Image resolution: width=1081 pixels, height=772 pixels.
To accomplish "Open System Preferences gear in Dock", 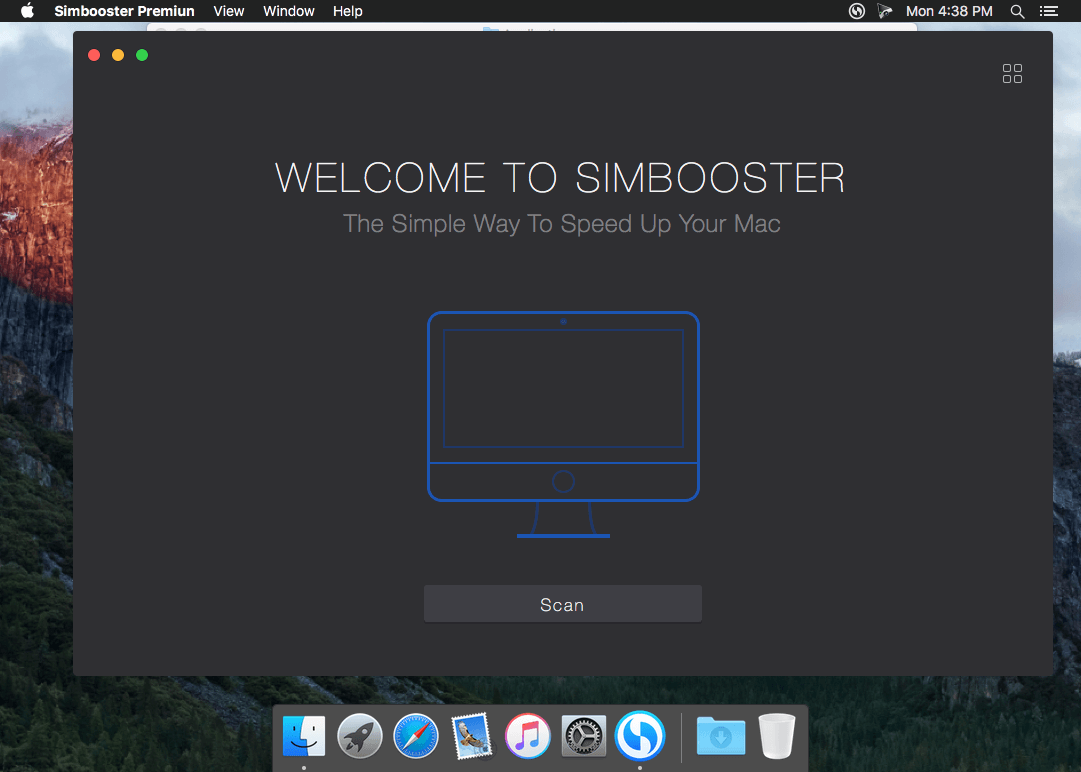I will point(584,735).
